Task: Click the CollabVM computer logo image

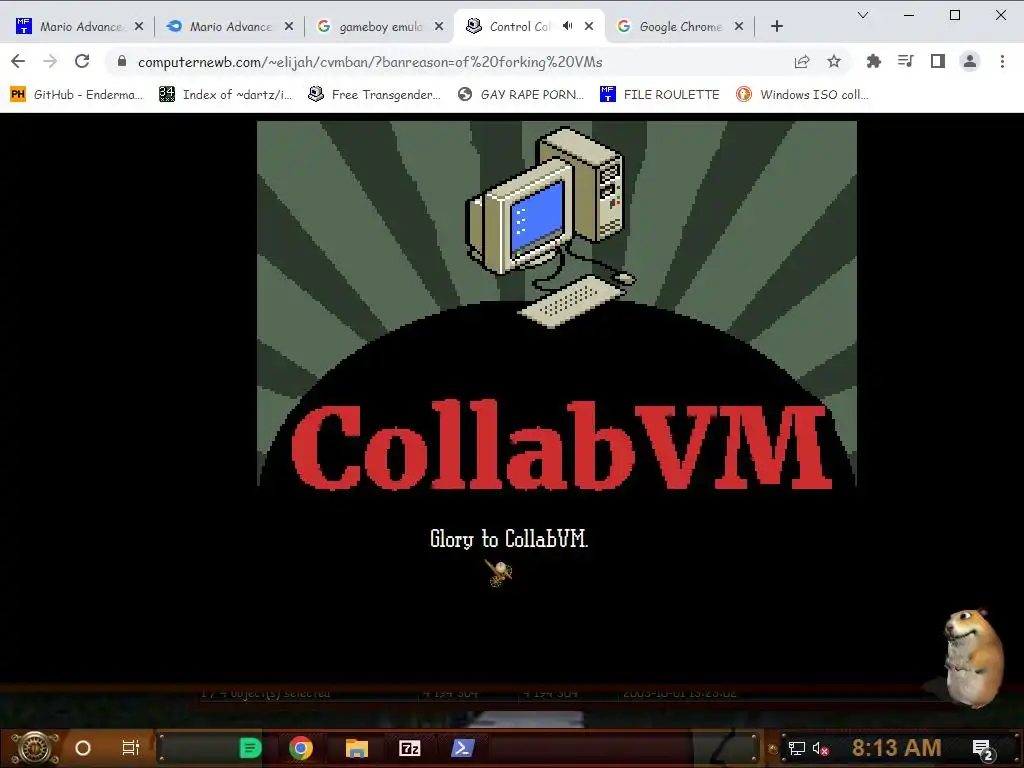Action: point(556,304)
